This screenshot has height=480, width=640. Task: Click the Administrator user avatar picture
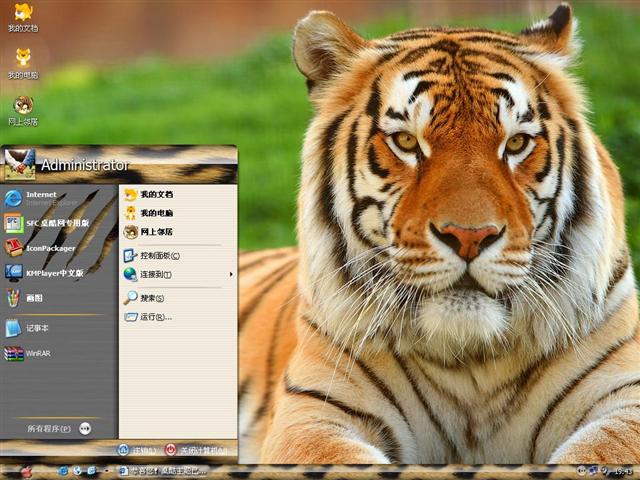[20, 164]
